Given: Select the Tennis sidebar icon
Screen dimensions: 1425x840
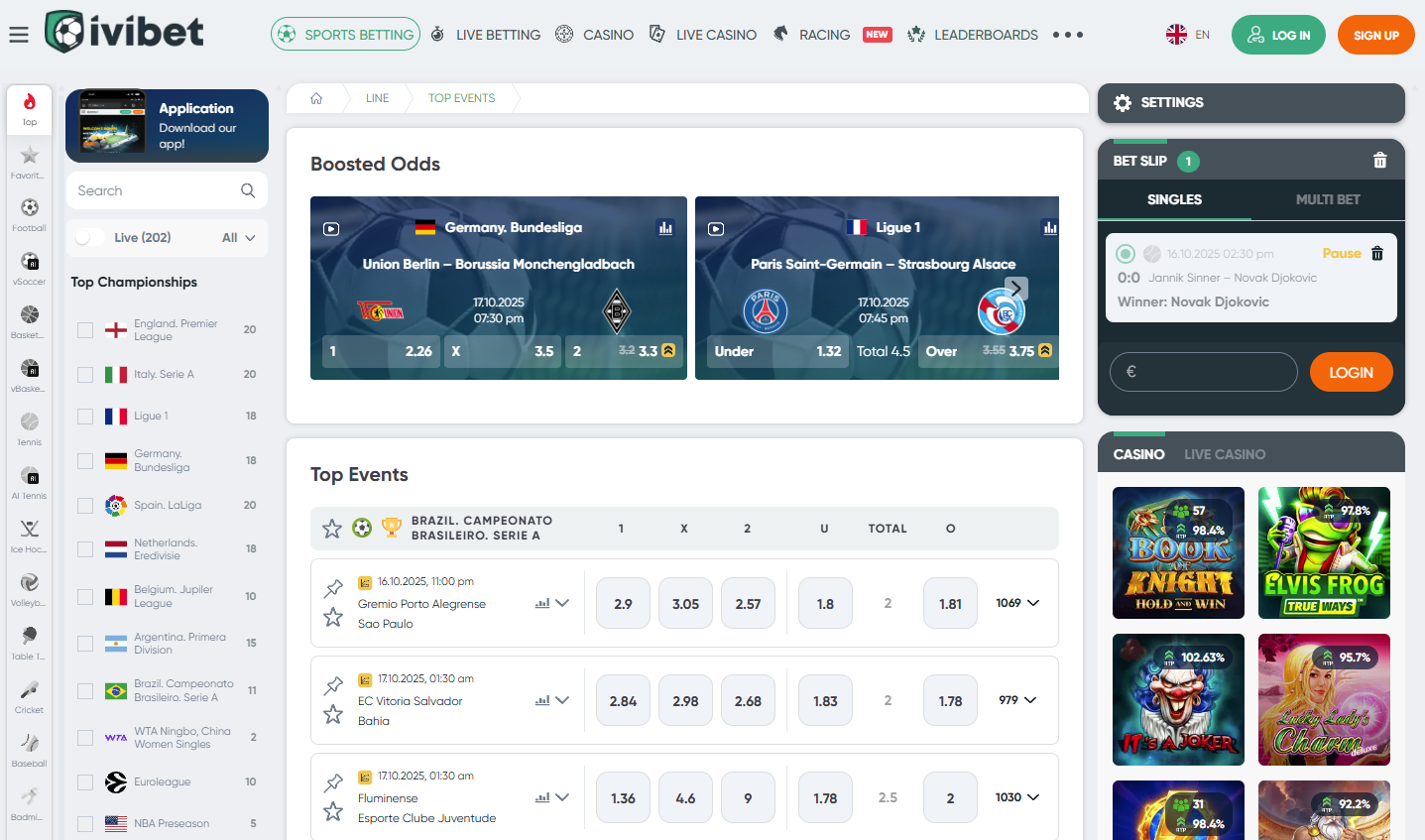Looking at the screenshot, I should click(30, 427).
